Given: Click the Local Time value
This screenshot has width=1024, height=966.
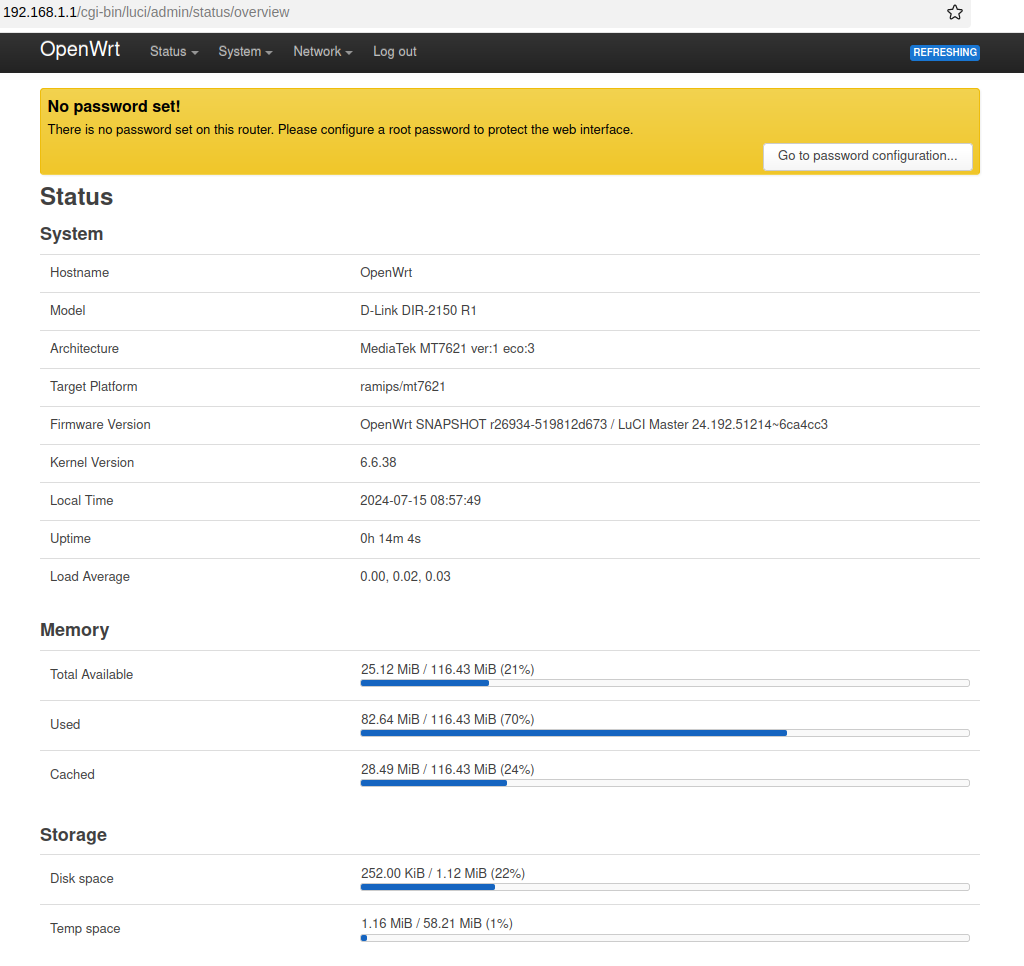Looking at the screenshot, I should coord(419,500).
